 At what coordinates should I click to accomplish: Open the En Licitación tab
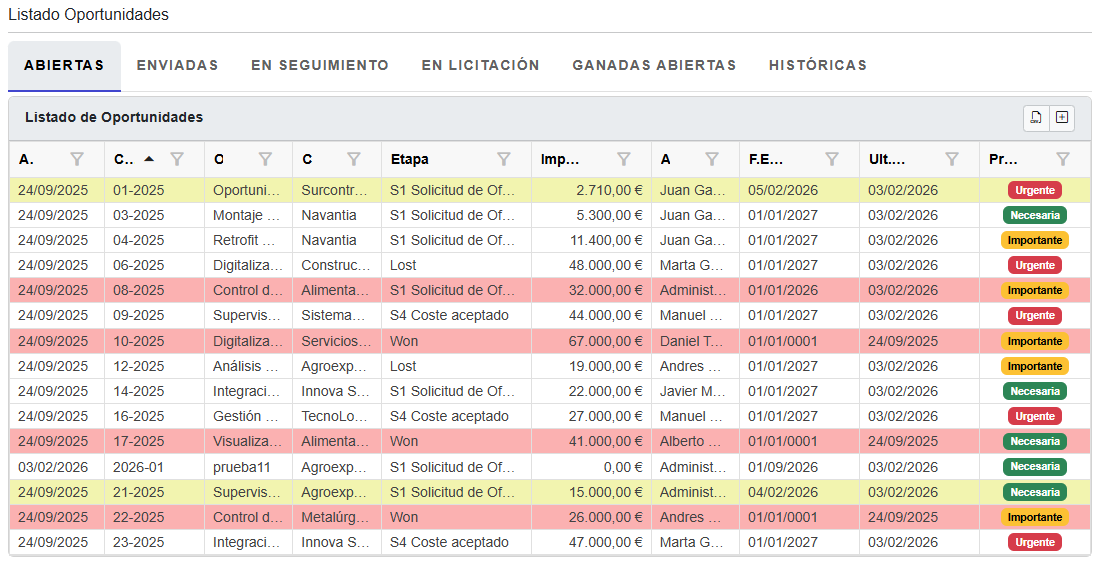(480, 65)
